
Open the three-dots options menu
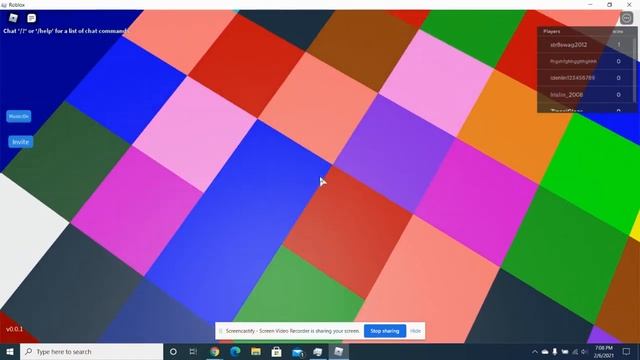pos(627,18)
